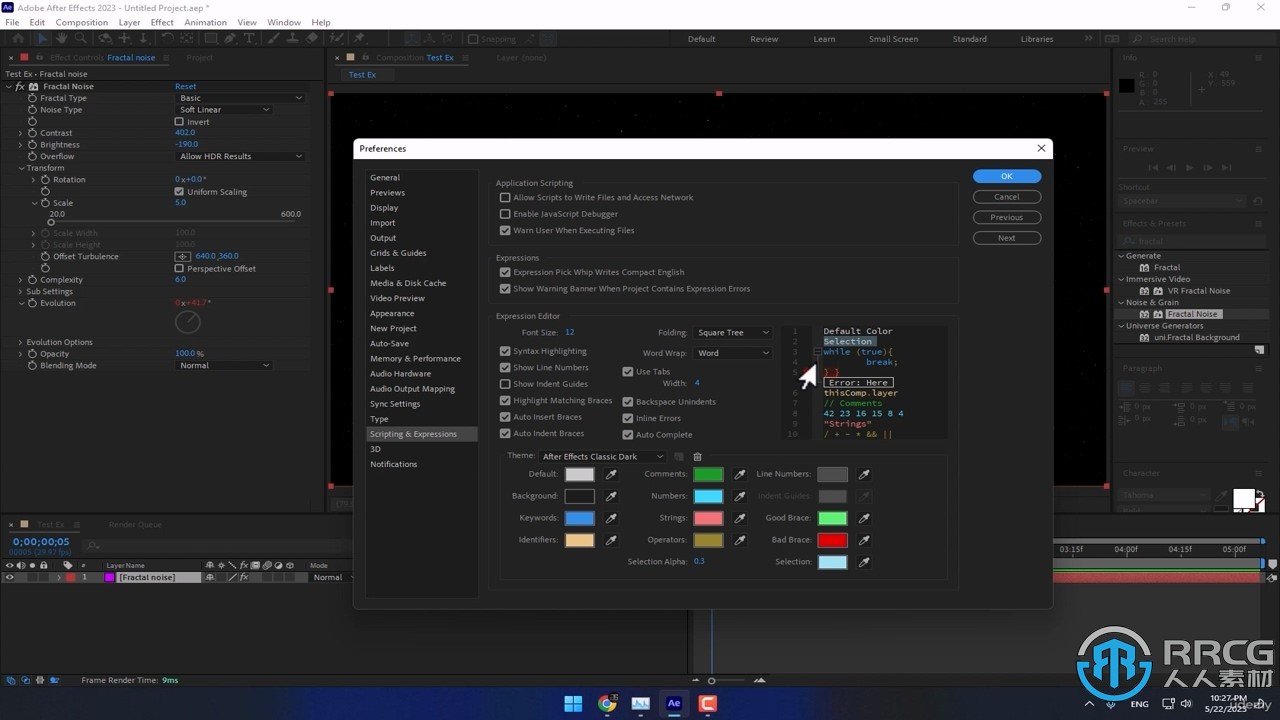Open the Word Wrap dropdown
The width and height of the screenshot is (1280, 720).
point(733,353)
